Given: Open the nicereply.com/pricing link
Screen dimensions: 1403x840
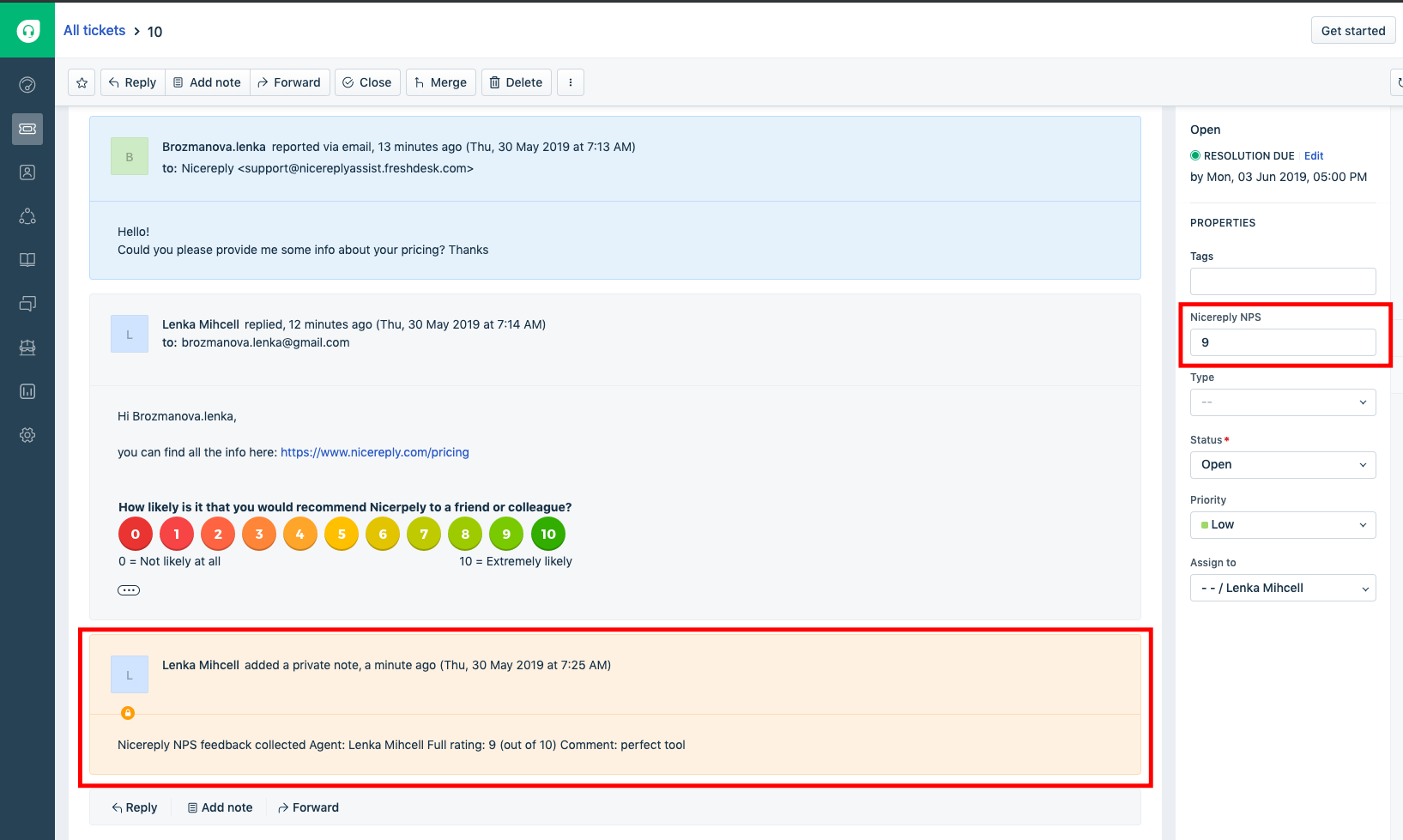Looking at the screenshot, I should pyautogui.click(x=375, y=452).
